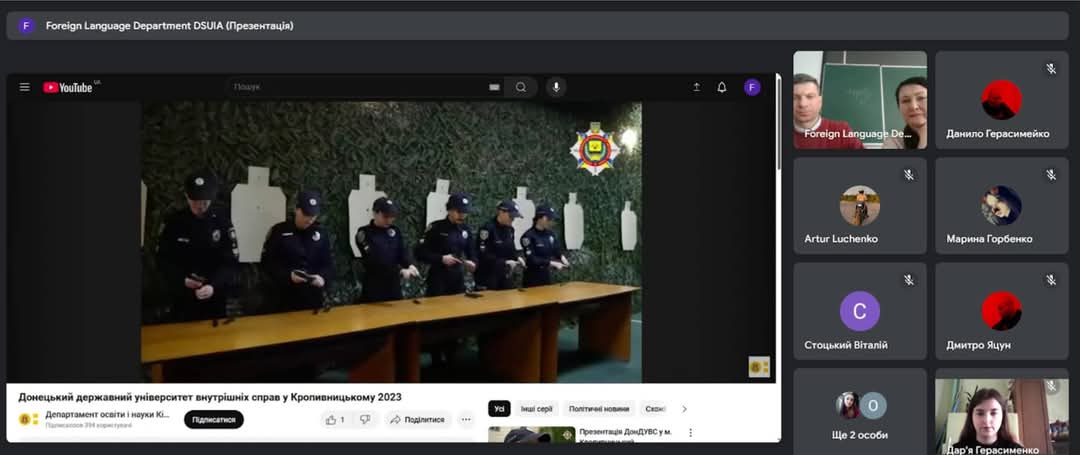
Task: Open the YouTube account avatar F
Action: pos(752,87)
